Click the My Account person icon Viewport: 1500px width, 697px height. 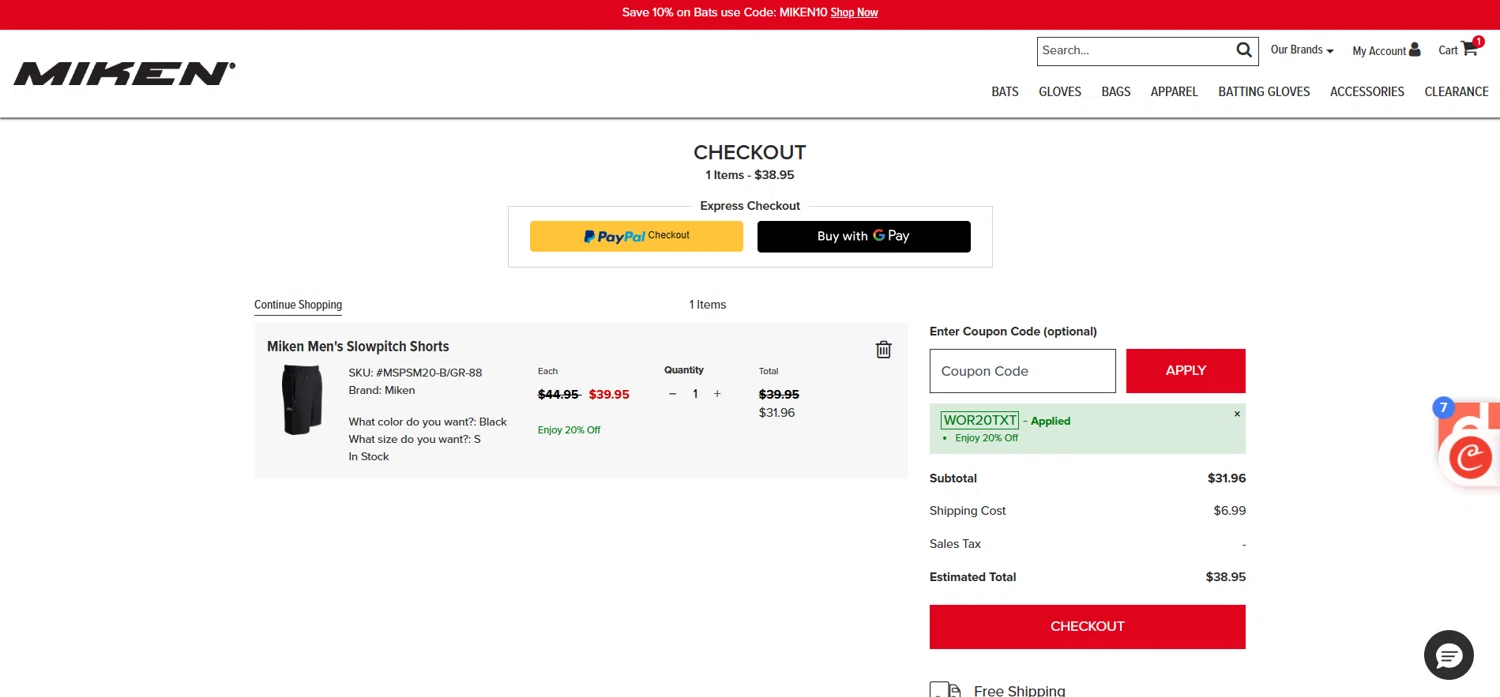1414,50
